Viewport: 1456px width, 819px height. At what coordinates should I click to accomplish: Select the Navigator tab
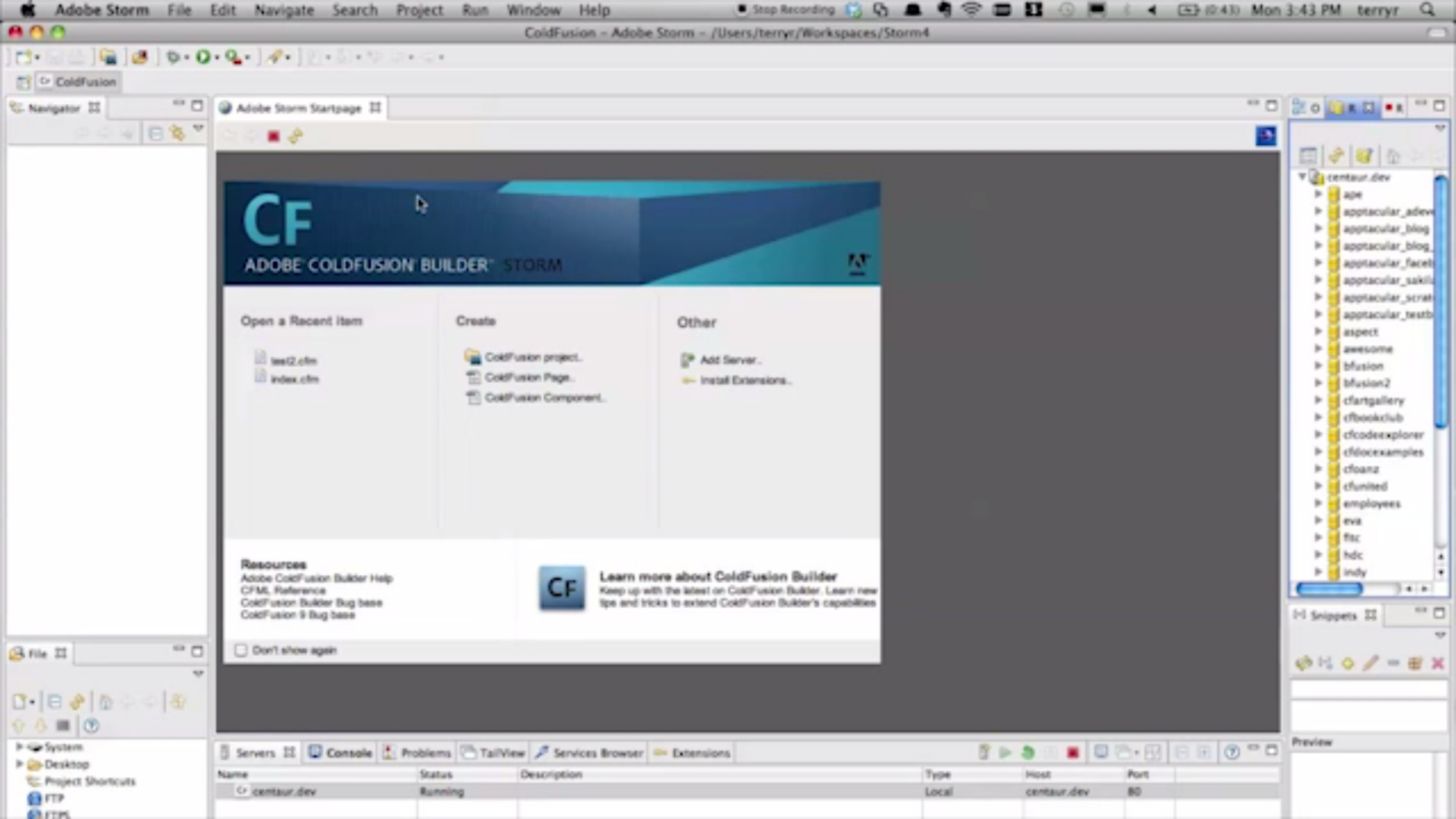point(54,108)
